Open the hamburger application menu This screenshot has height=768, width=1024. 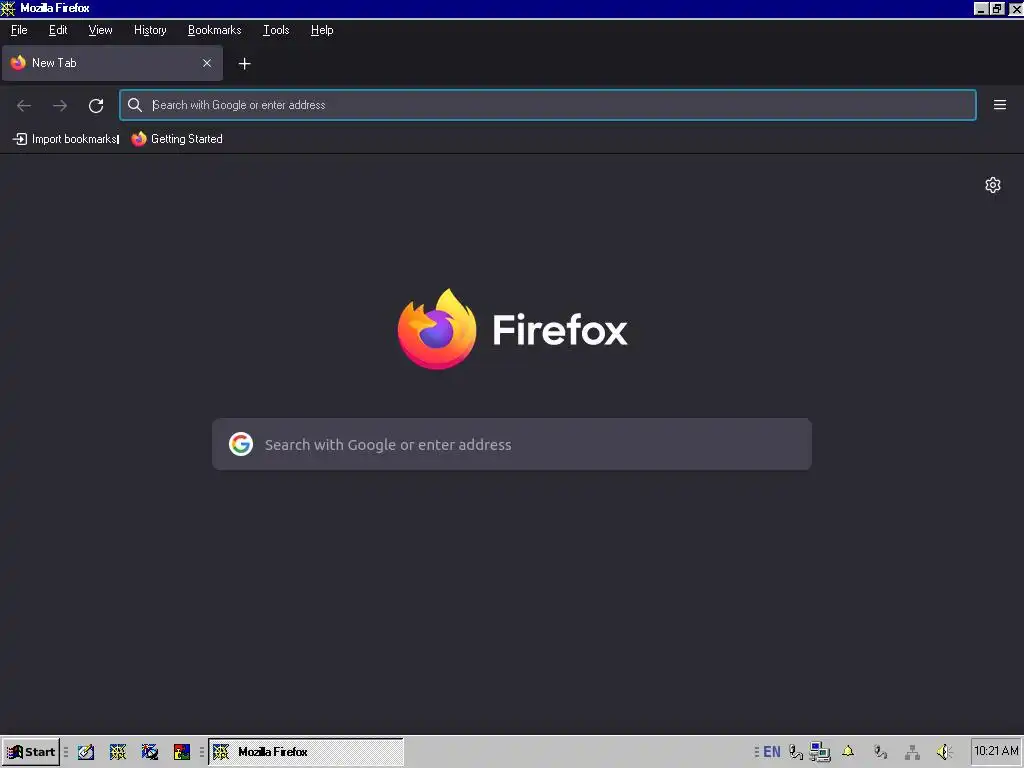coord(1000,104)
